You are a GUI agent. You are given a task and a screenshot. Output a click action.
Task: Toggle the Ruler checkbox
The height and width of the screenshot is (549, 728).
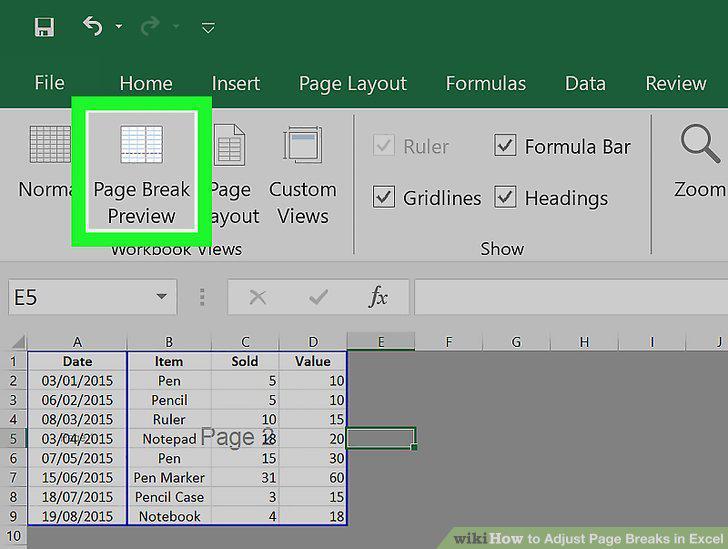(384, 146)
